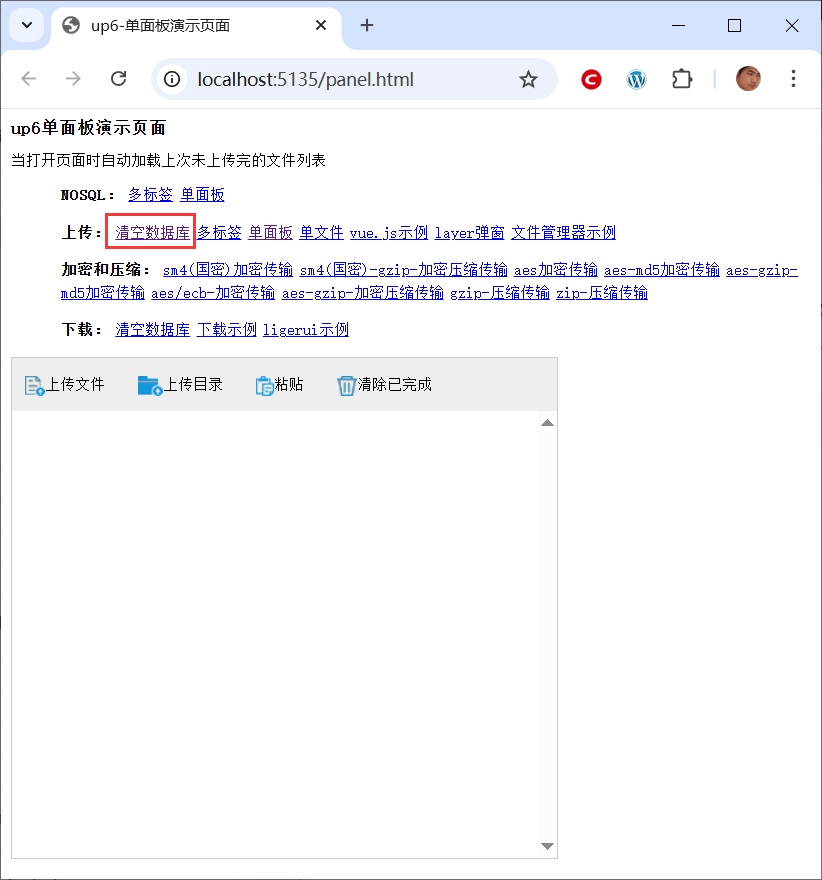Viewport: 822px width, 880px height.
Task: Click the highlighted 清空数据库 upload link
Action: pos(152,233)
